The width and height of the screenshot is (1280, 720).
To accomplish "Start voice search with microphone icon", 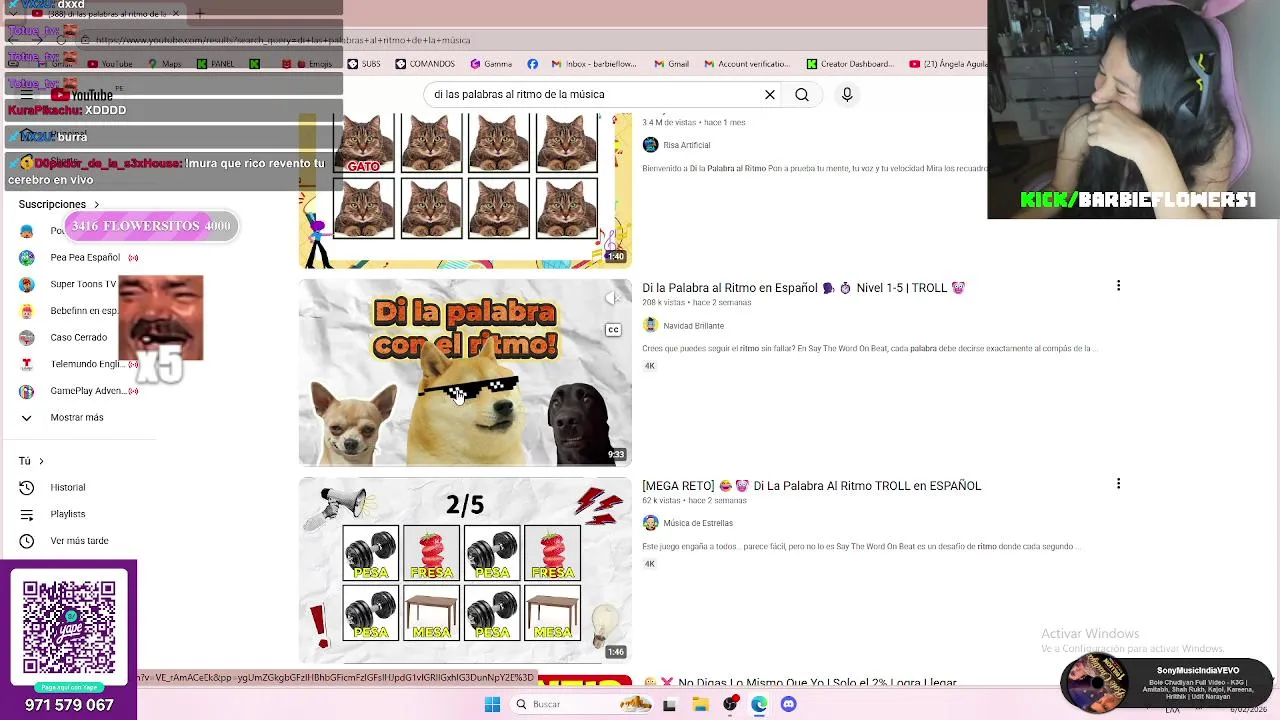I will 847,94.
